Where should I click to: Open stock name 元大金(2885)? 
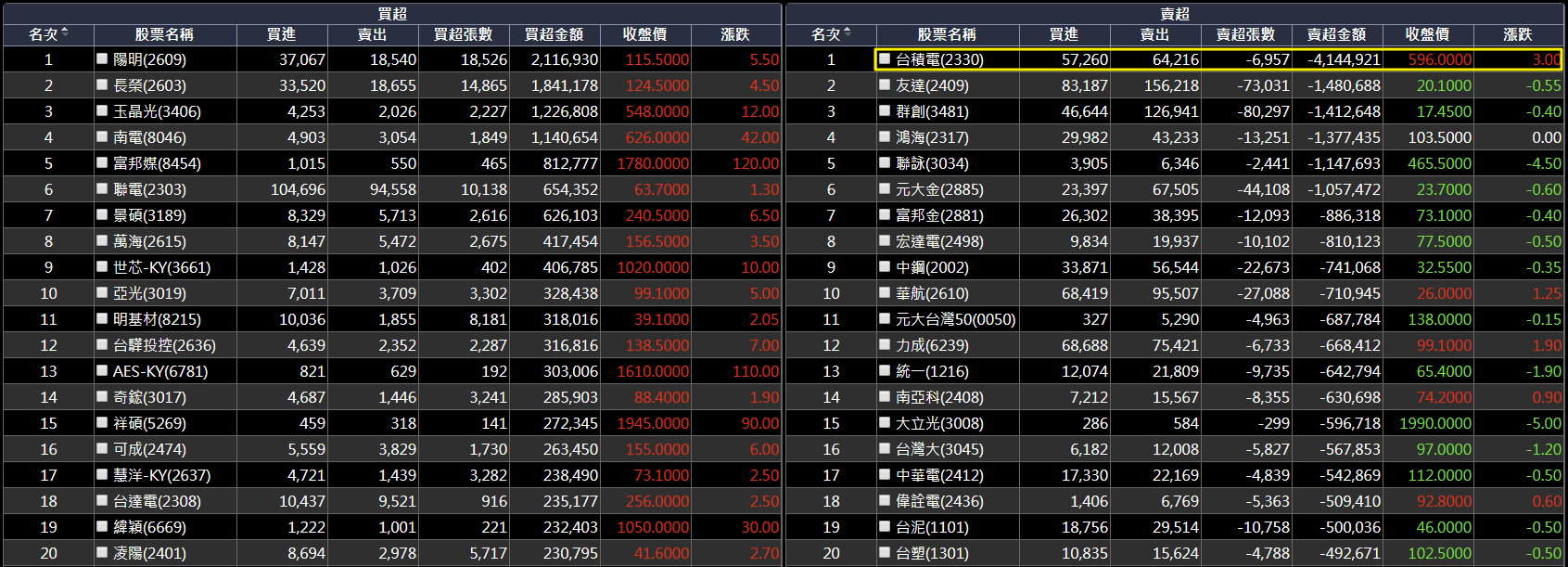click(939, 189)
